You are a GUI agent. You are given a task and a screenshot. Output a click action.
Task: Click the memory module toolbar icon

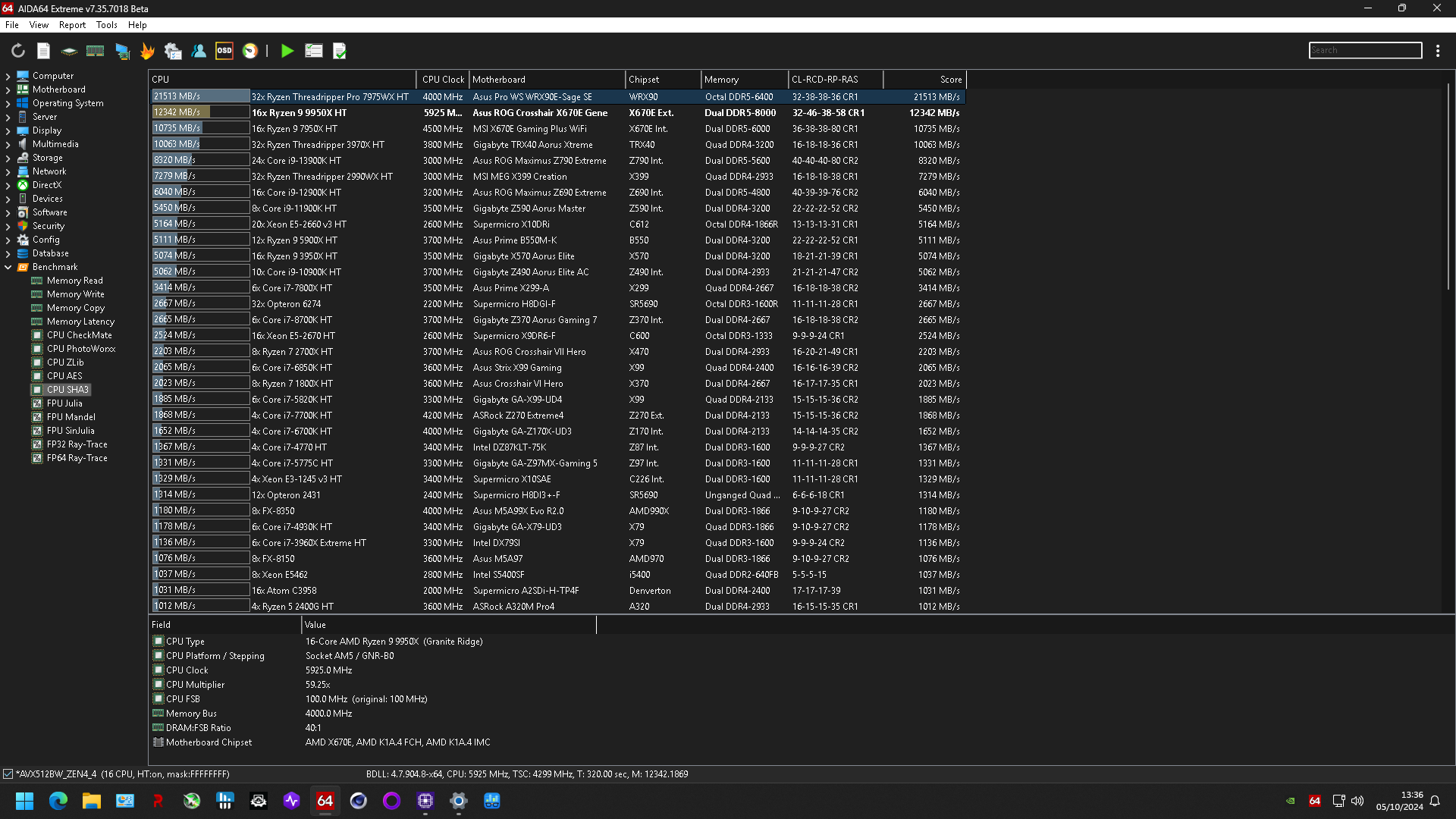[96, 51]
